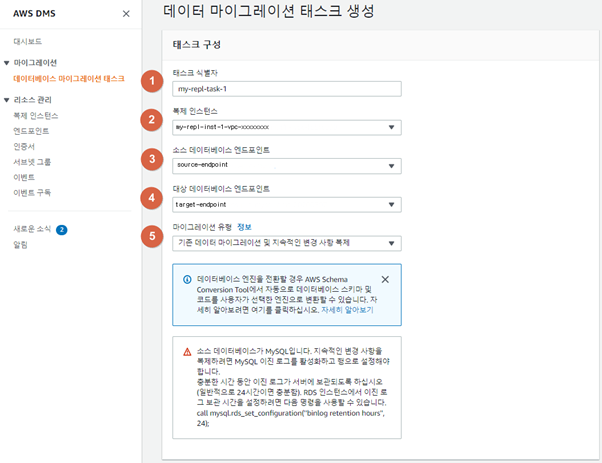
Task: Close the AWS DMS navigation panel
Action: [x=126, y=14]
